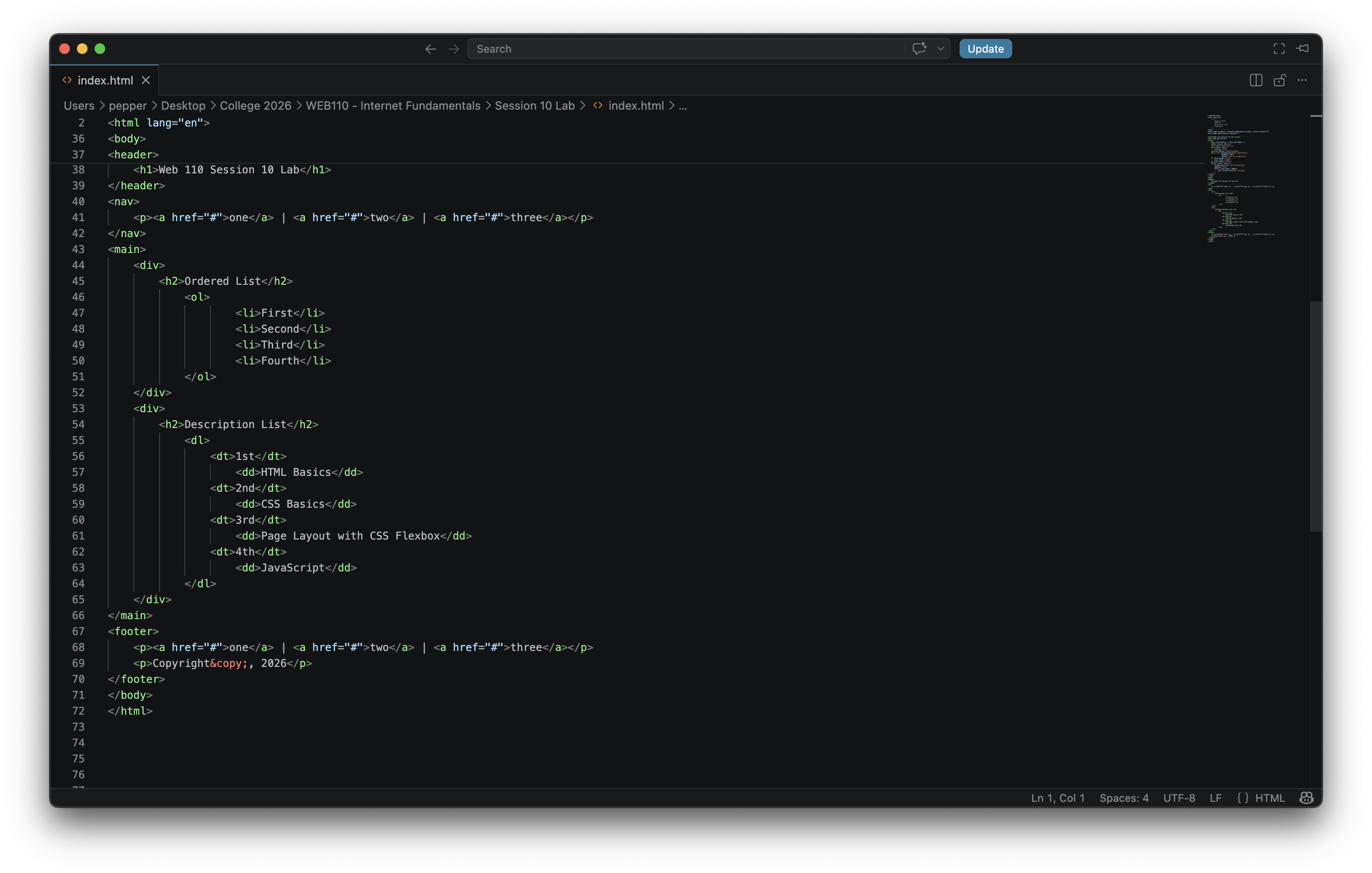Select the UTF-8 encoding indicator
The height and width of the screenshot is (873, 1372).
[1179, 798]
